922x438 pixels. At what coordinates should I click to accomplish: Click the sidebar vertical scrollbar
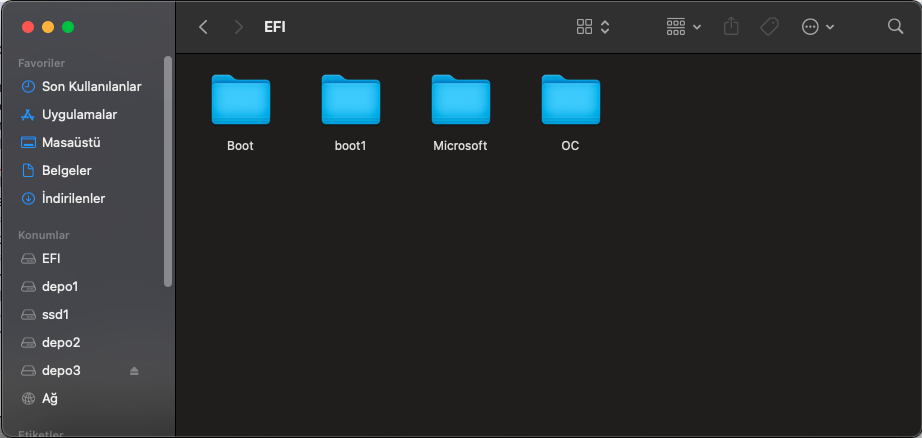tap(168, 170)
